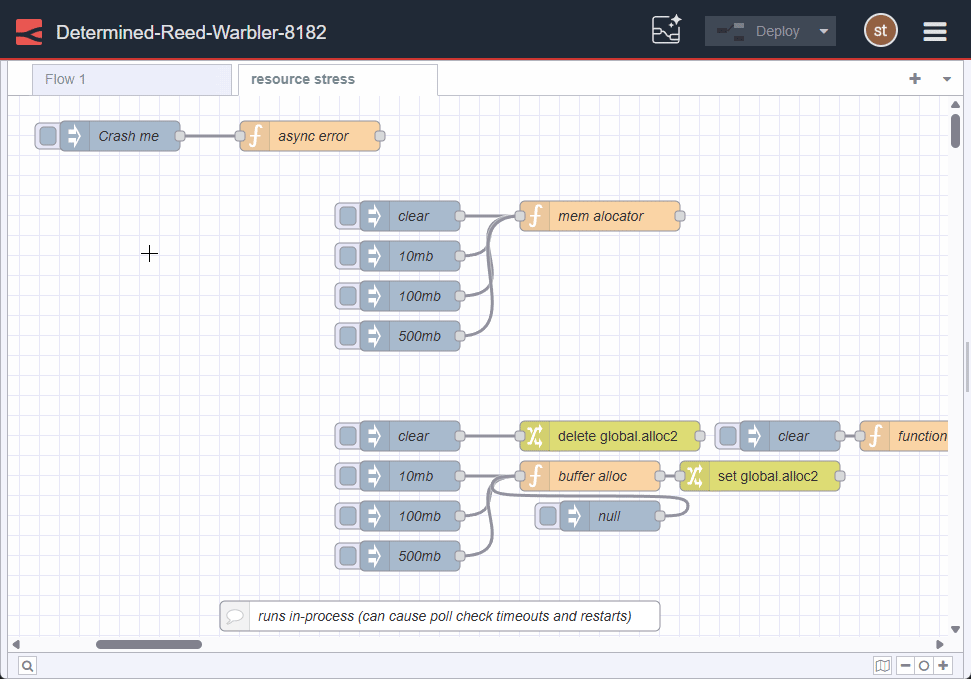Screen dimensions: 971x679
Task: Trigger the clear inject node button
Action: 345,215
